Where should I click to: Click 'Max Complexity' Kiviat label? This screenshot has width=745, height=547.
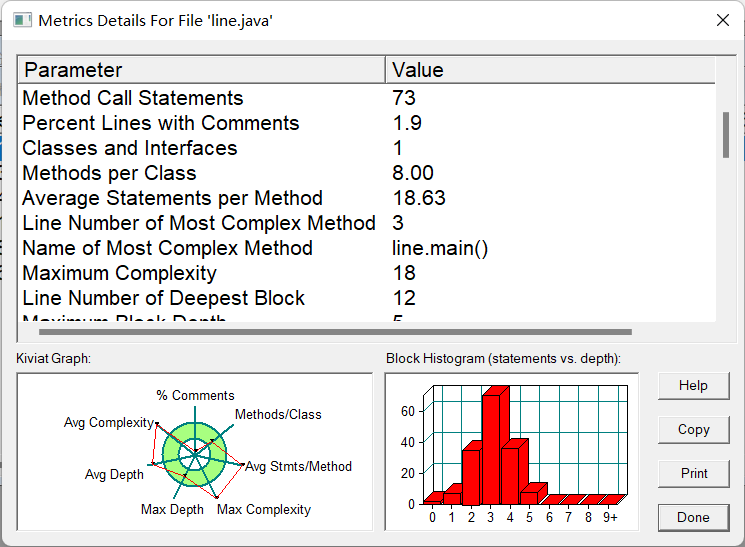tap(264, 509)
